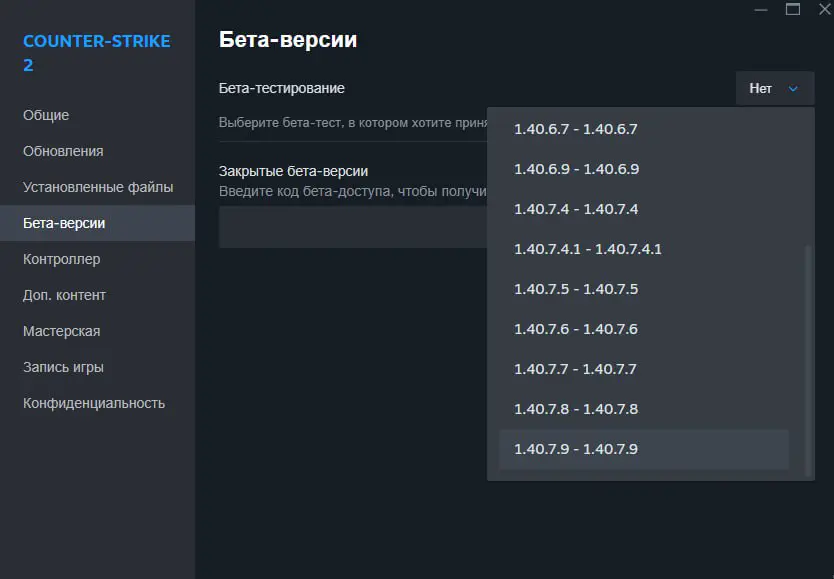Click the COUNTER-STRIKE 2 title

[x=96, y=53]
